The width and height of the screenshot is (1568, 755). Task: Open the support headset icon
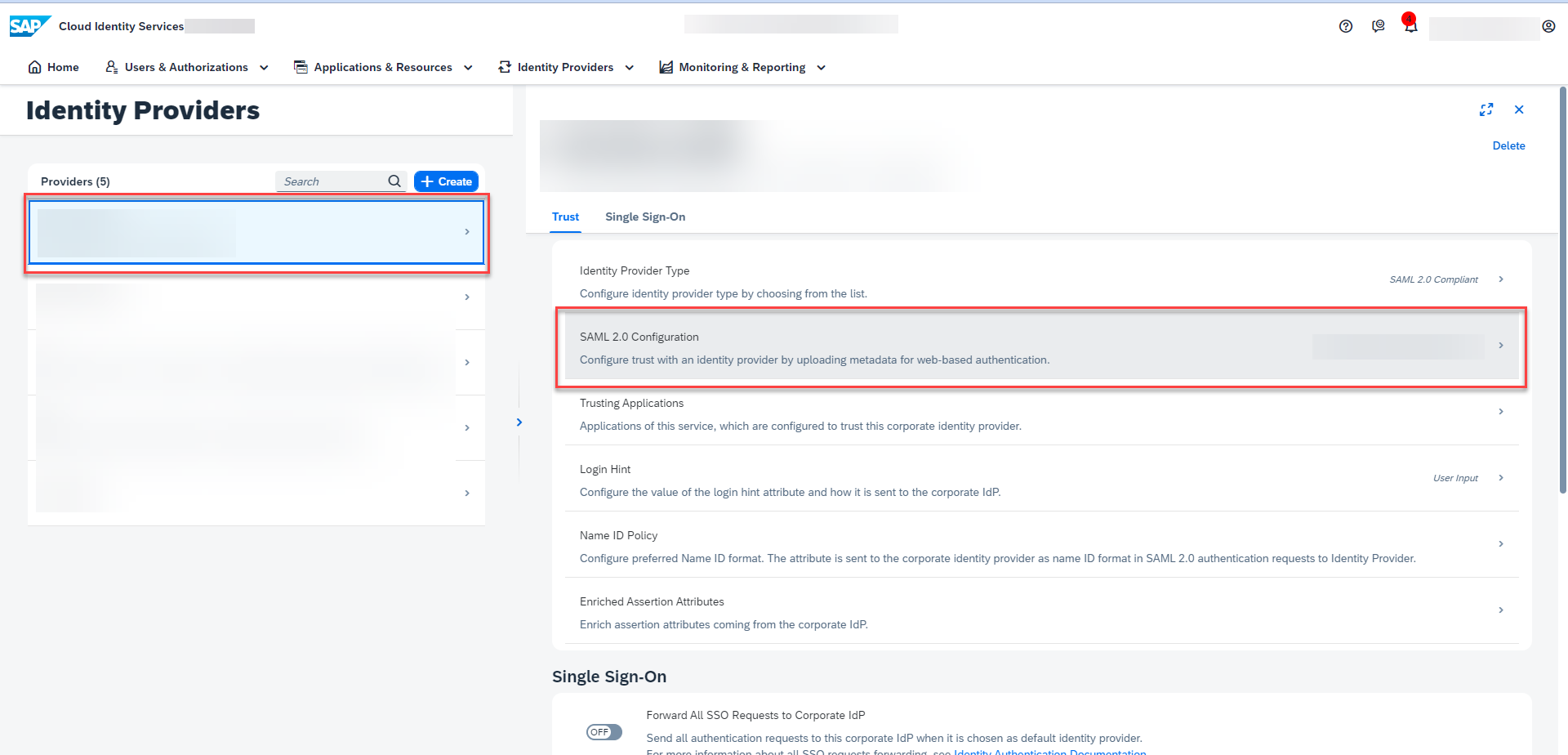[1379, 26]
